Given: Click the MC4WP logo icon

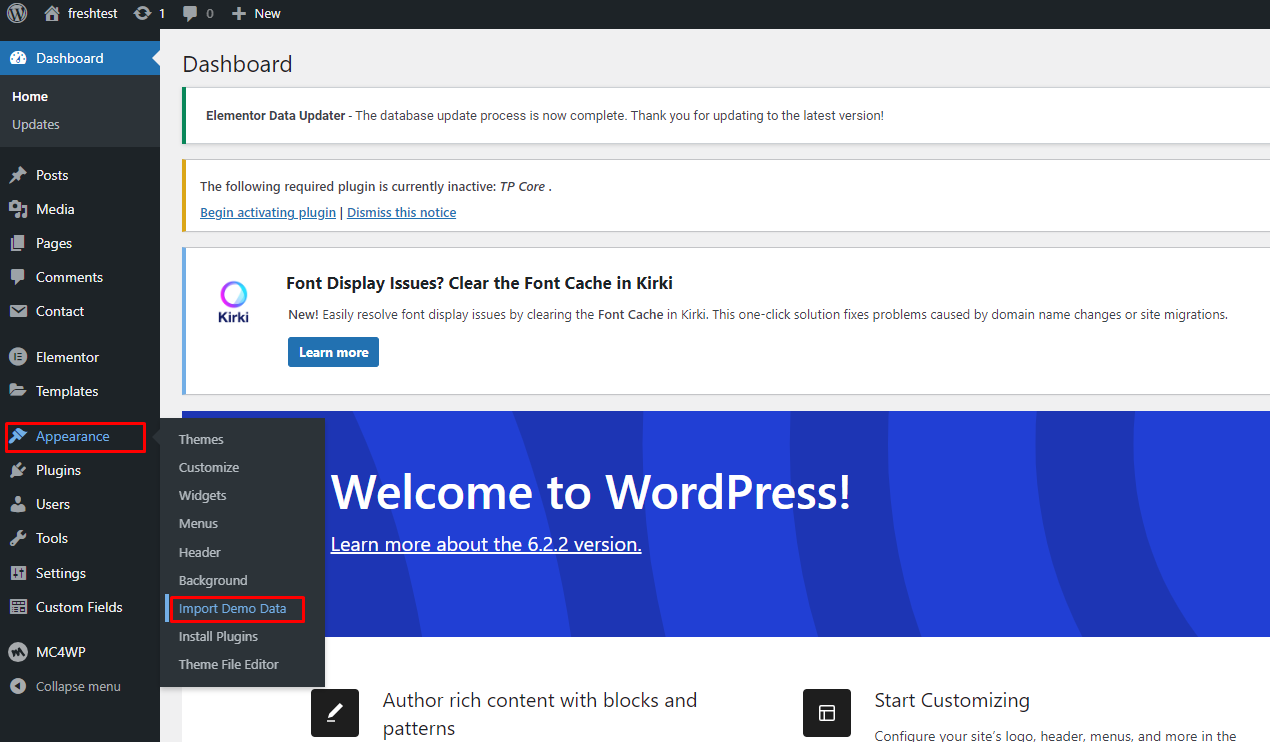Looking at the screenshot, I should pyautogui.click(x=18, y=652).
